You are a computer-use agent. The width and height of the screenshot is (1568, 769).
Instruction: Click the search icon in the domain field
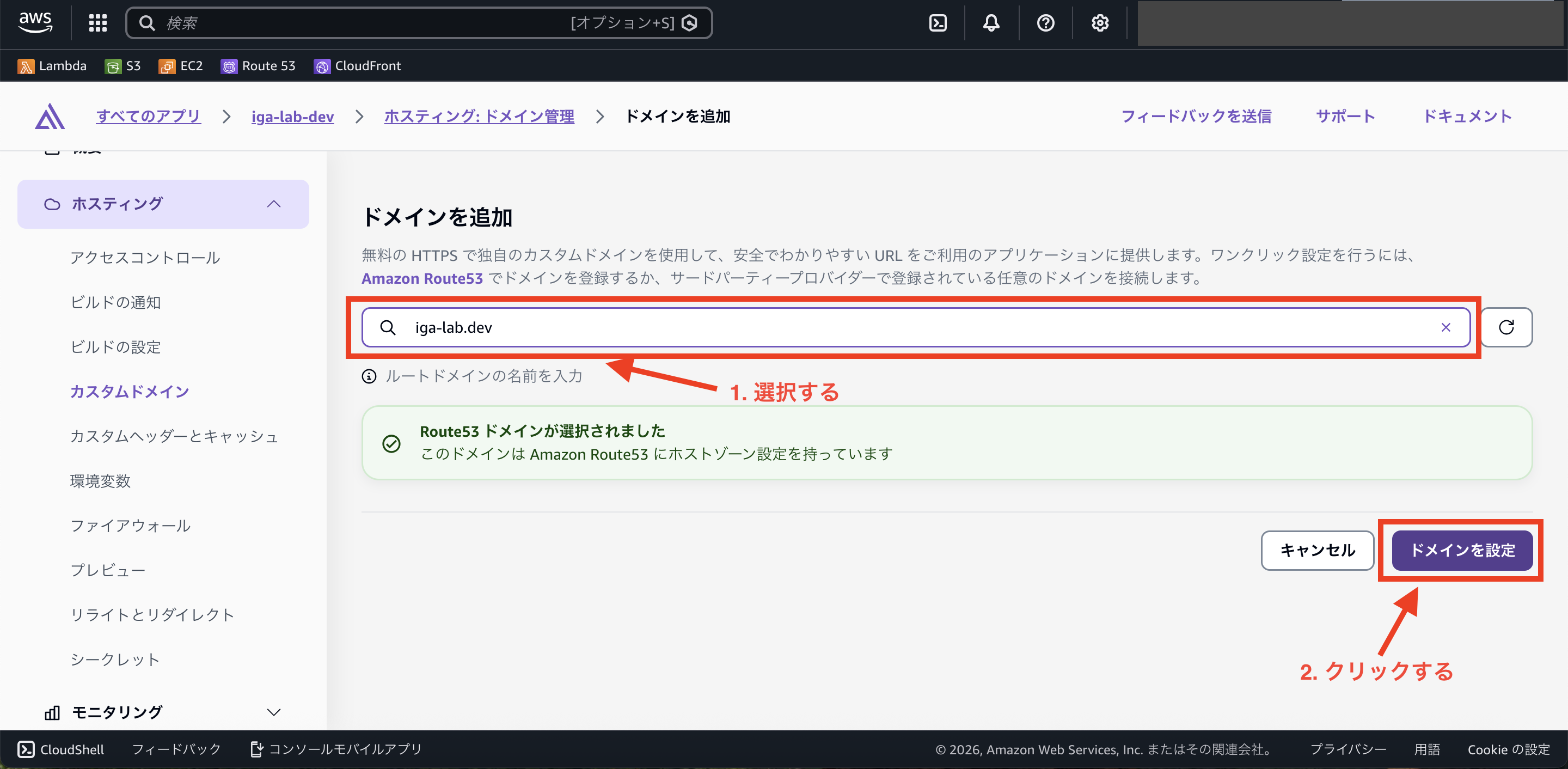point(388,327)
